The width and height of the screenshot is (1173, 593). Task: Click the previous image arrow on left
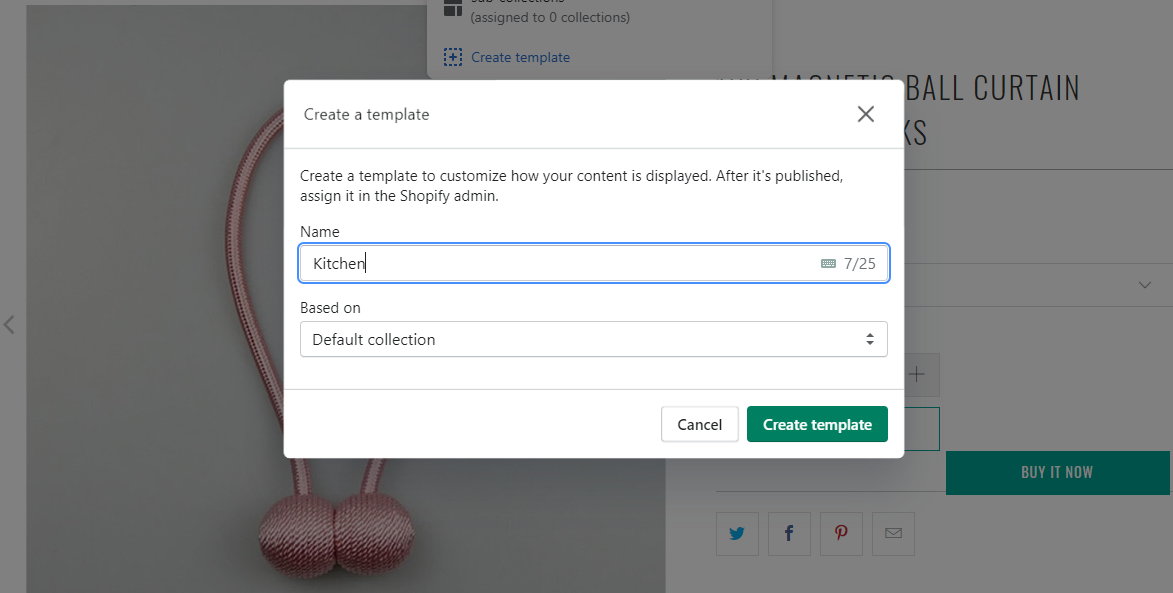coord(9,325)
